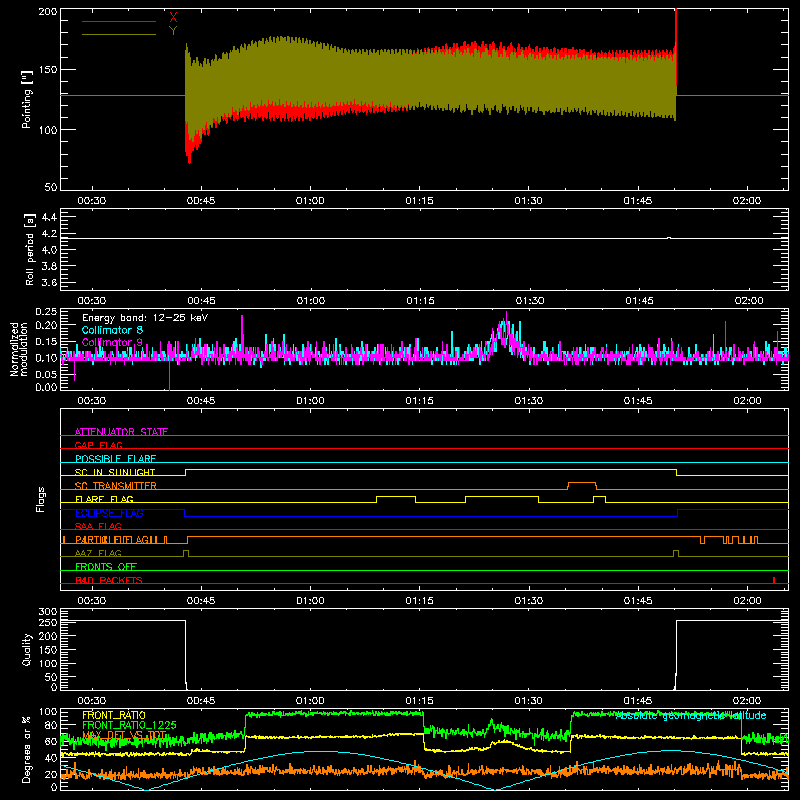Click the SAA_FLAG label
The width and height of the screenshot is (800, 800).
click(x=98, y=526)
